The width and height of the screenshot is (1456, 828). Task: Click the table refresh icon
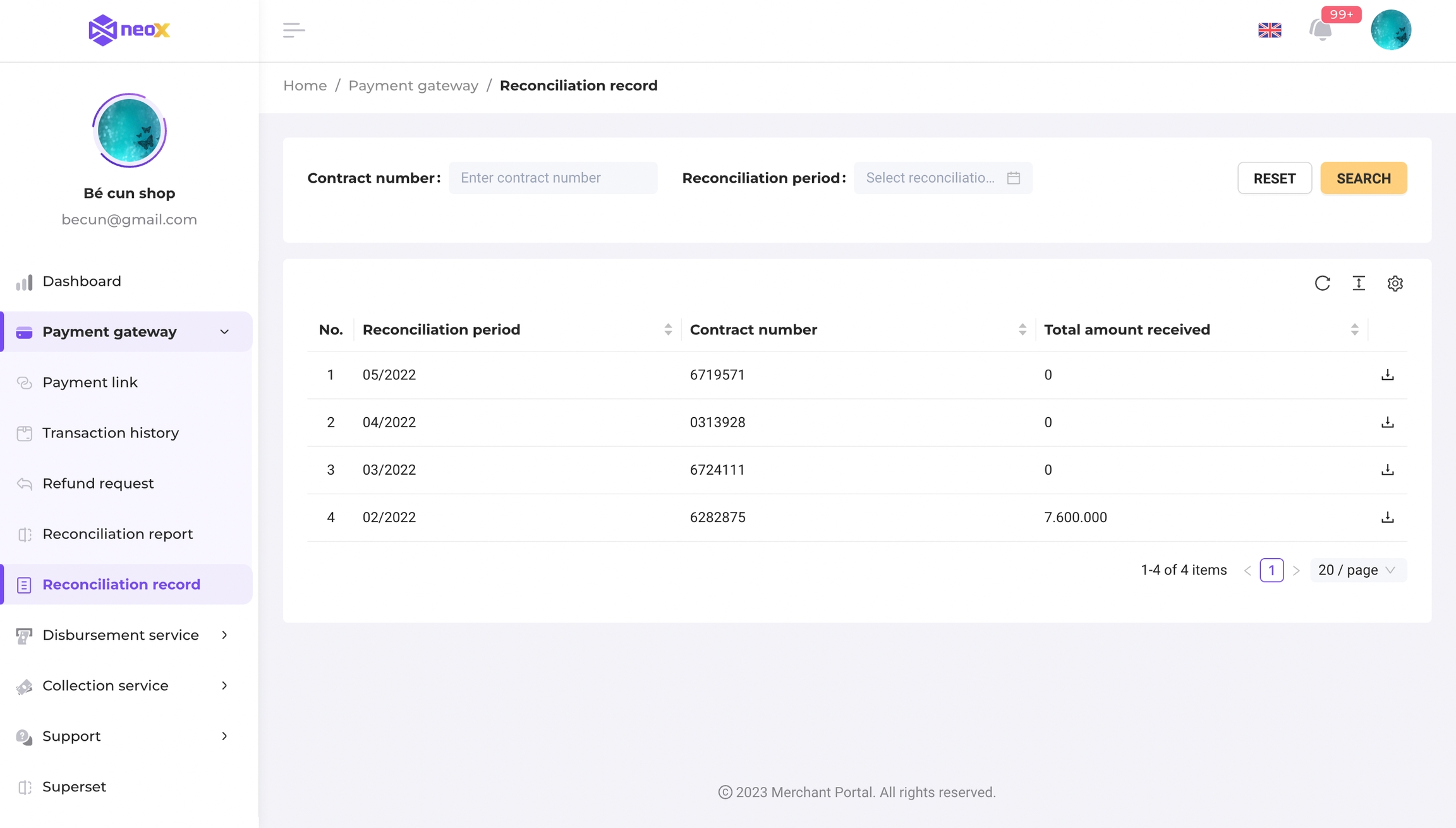[x=1322, y=283]
